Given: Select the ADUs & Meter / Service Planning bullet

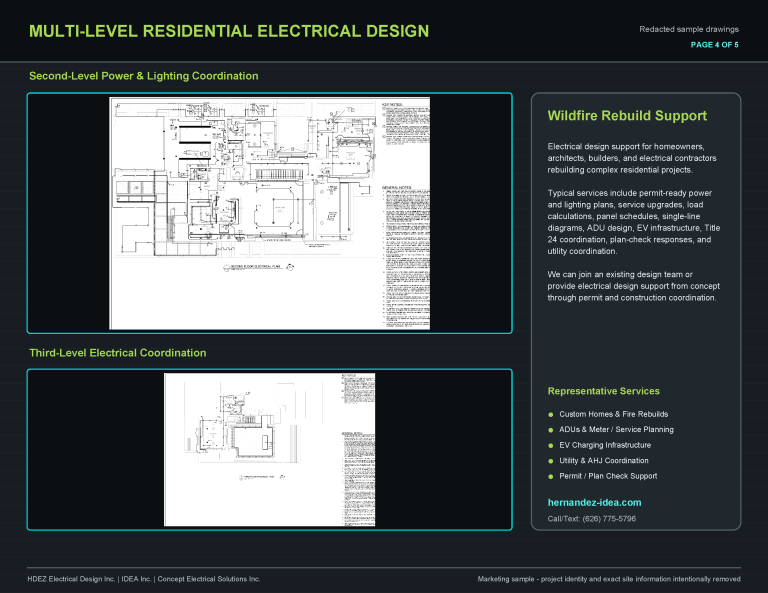Looking at the screenshot, I should tap(616, 429).
